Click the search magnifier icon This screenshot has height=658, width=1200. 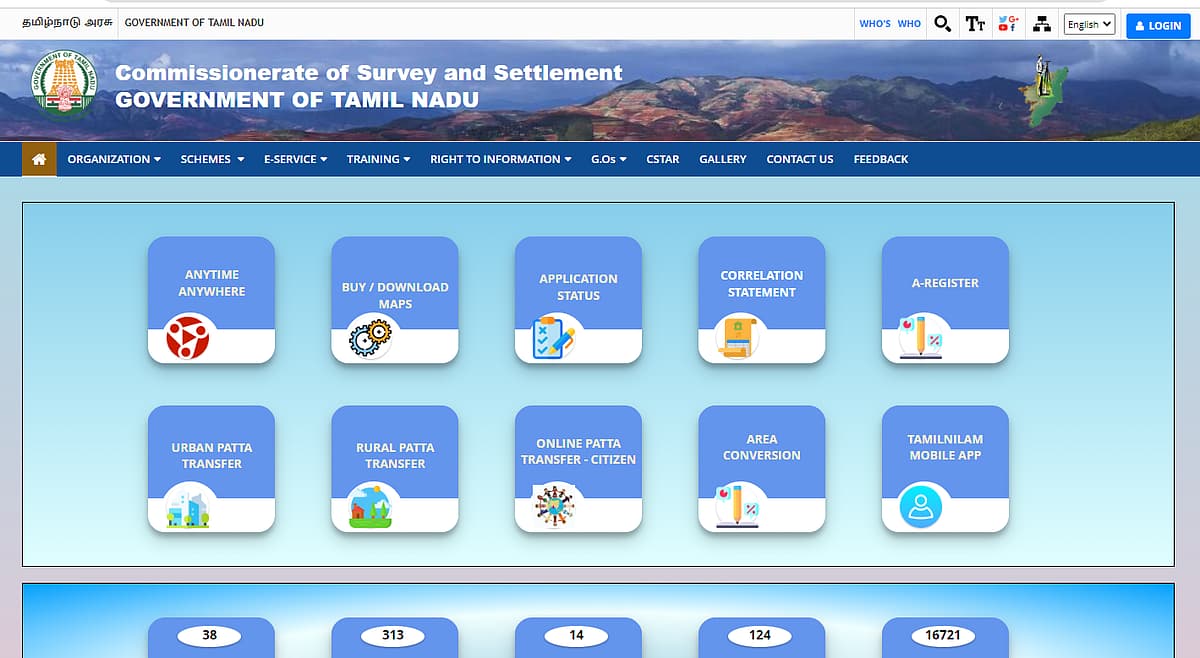941,23
